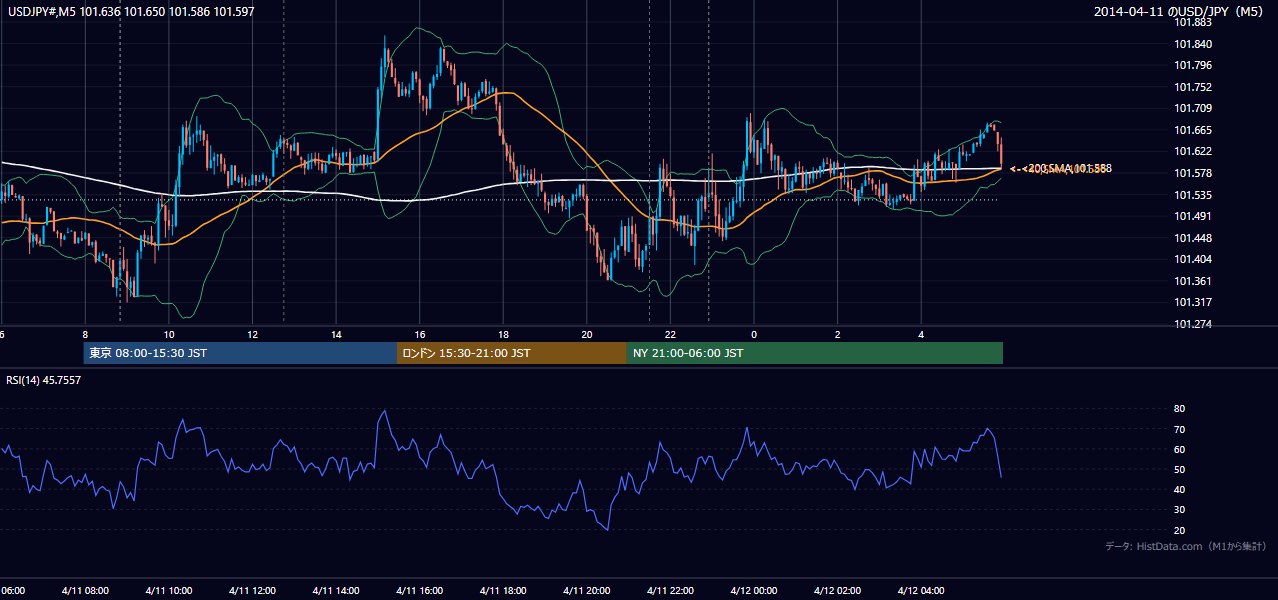Click the RSI 70 level label
Viewport: 1278px width, 600px height.
1179,429
